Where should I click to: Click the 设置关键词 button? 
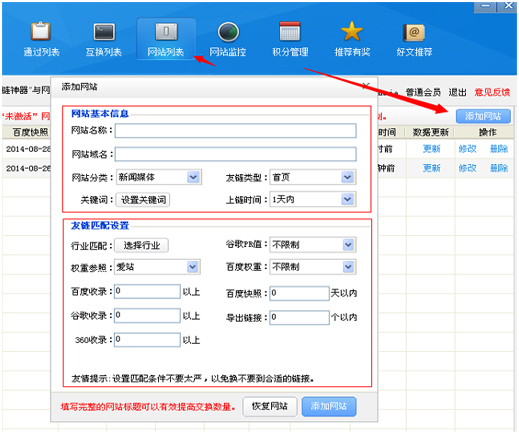(x=143, y=200)
